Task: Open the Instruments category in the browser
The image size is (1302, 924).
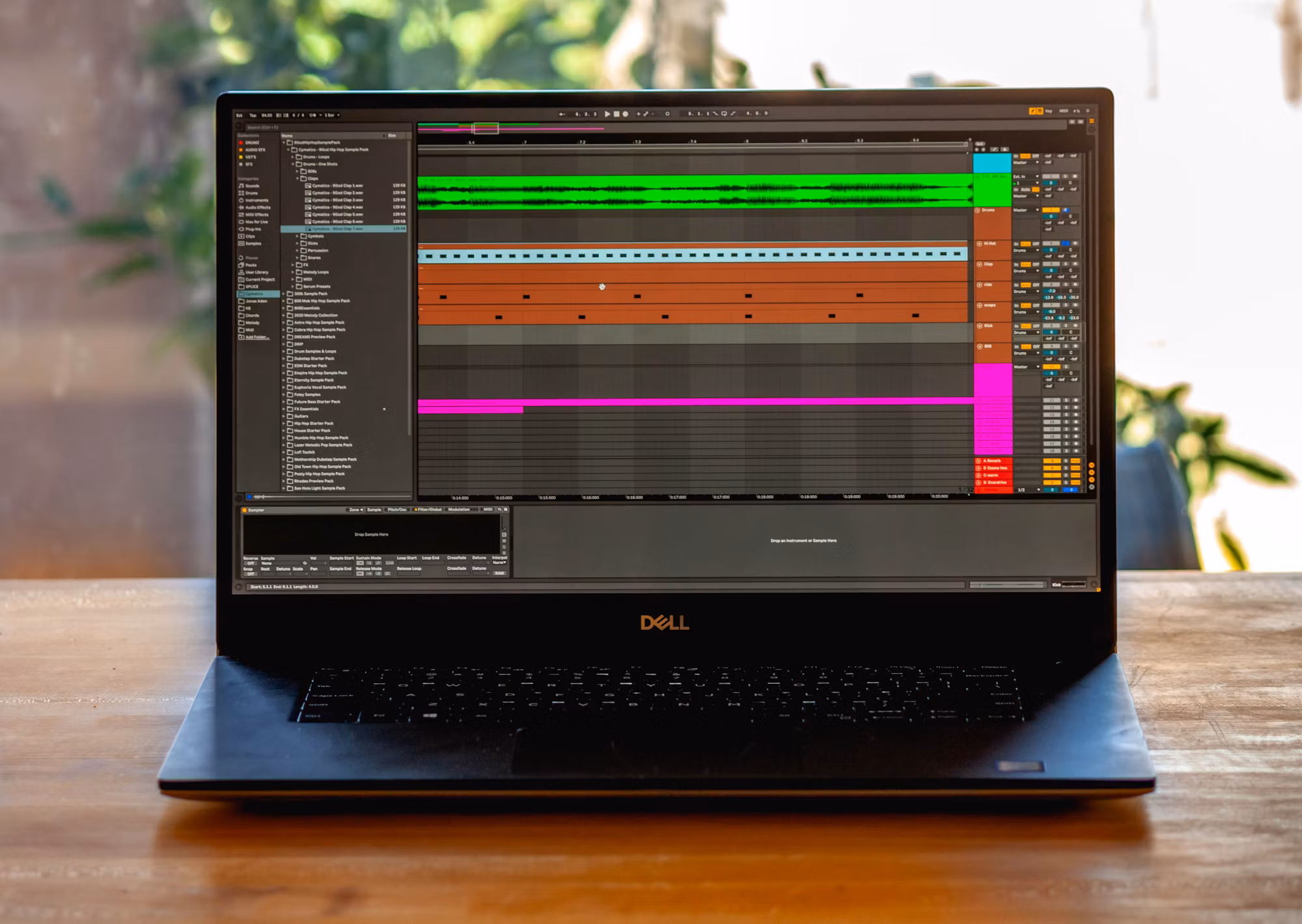Action: coord(257,200)
